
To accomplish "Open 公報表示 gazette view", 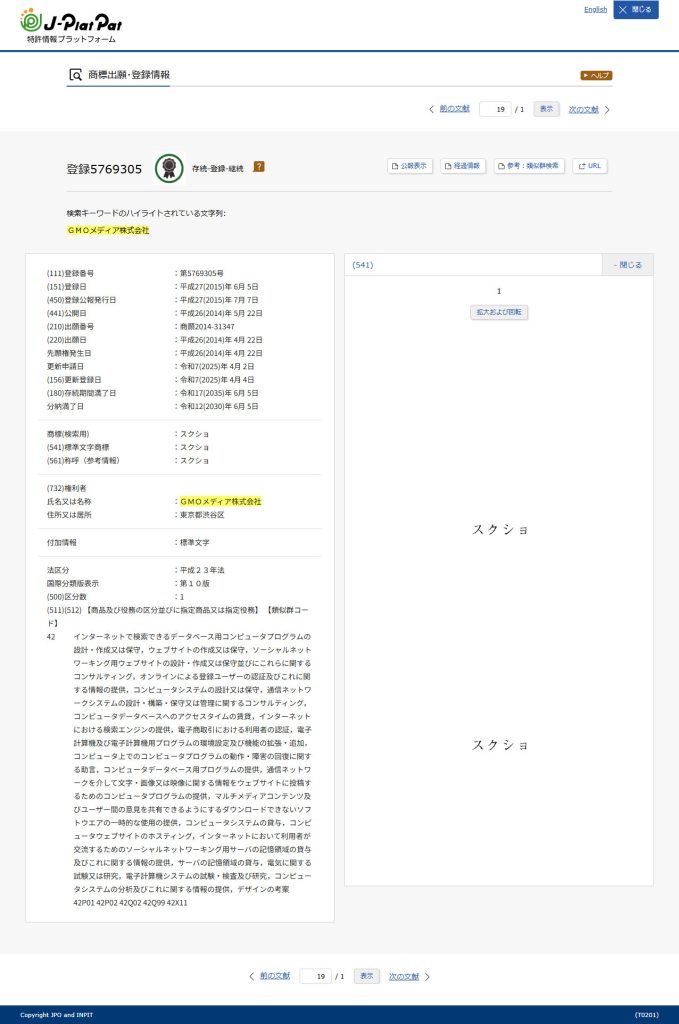I will tap(410, 166).
